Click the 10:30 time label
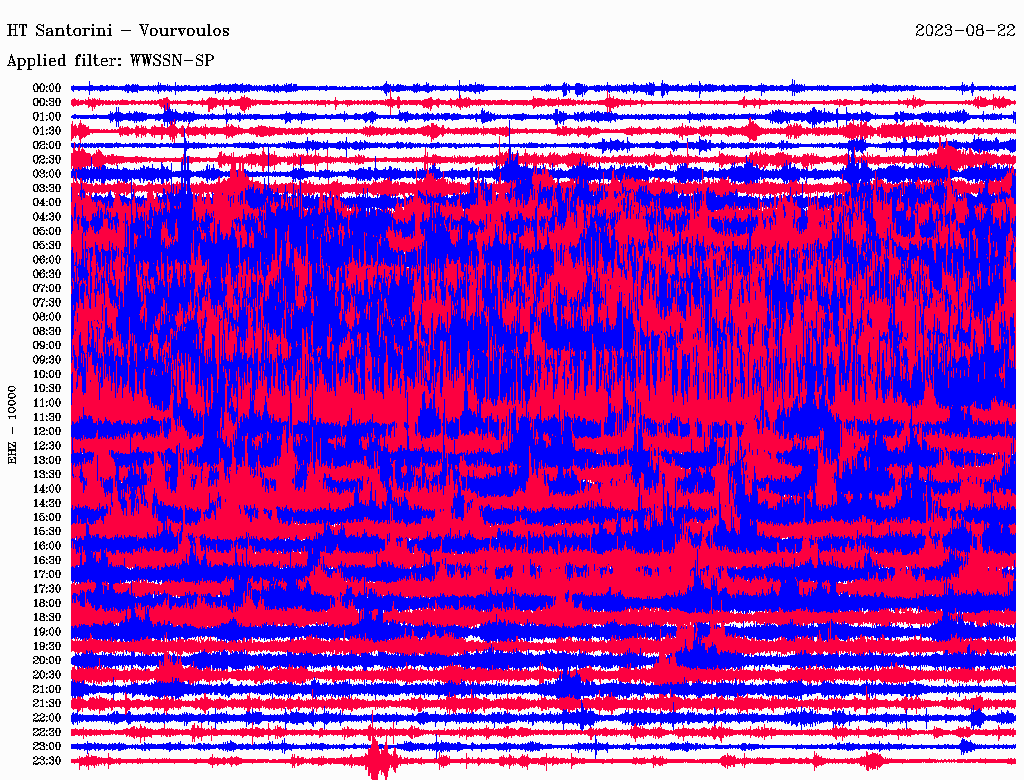 47,388
